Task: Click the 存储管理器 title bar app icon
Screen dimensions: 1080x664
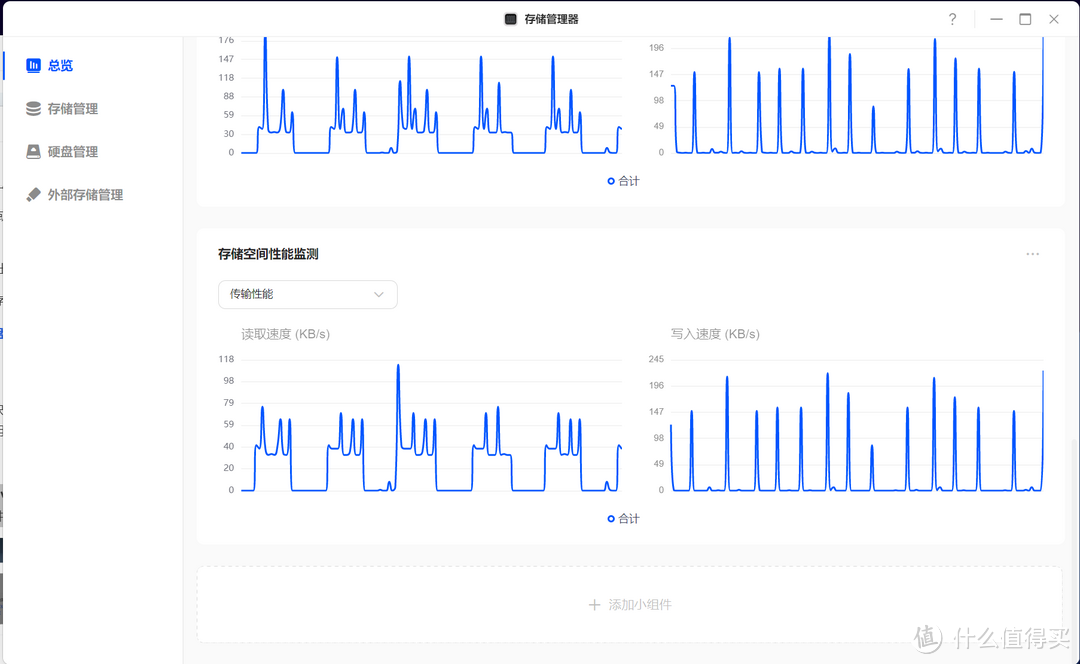Action: coord(510,19)
